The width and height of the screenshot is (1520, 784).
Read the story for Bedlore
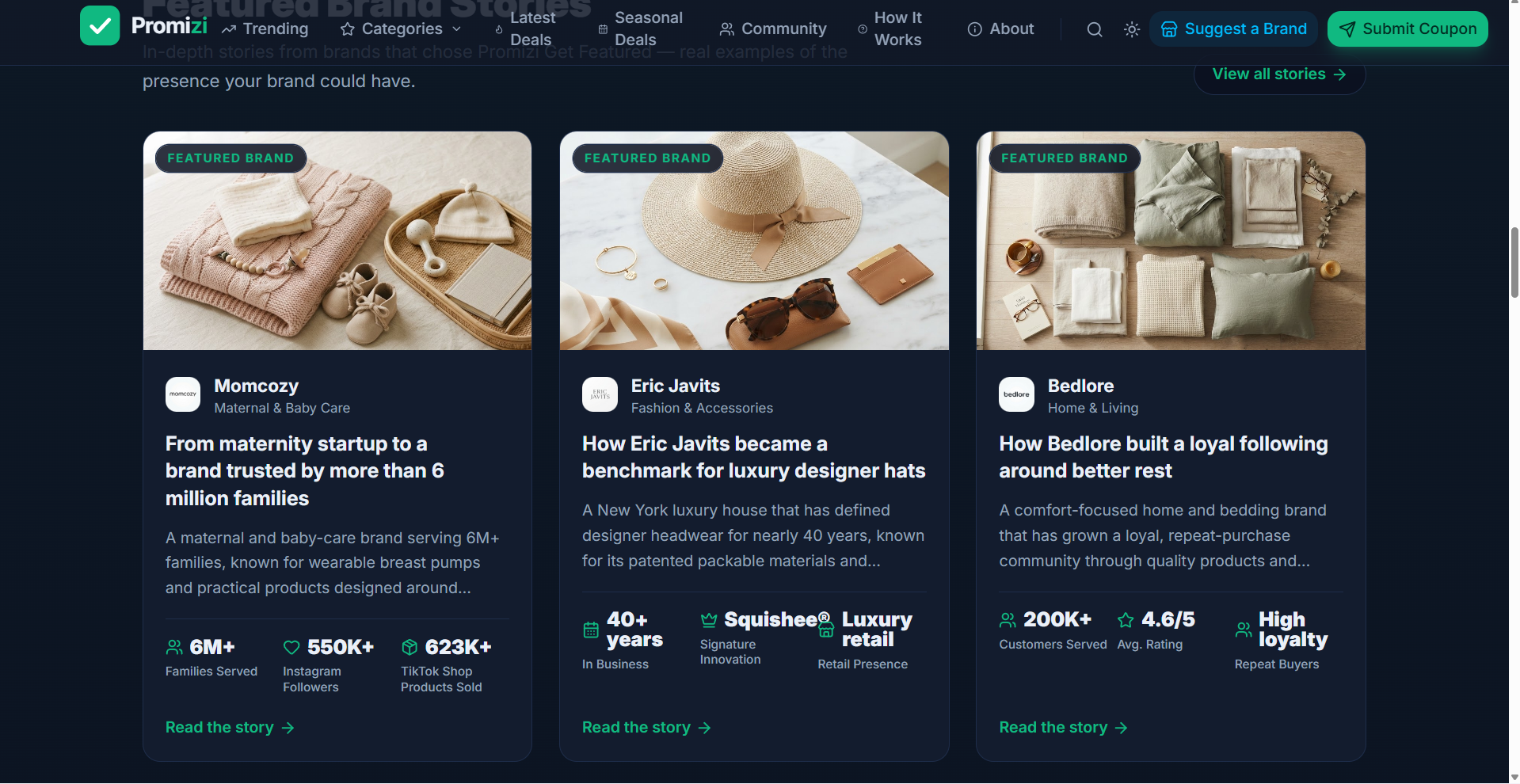point(1063,728)
